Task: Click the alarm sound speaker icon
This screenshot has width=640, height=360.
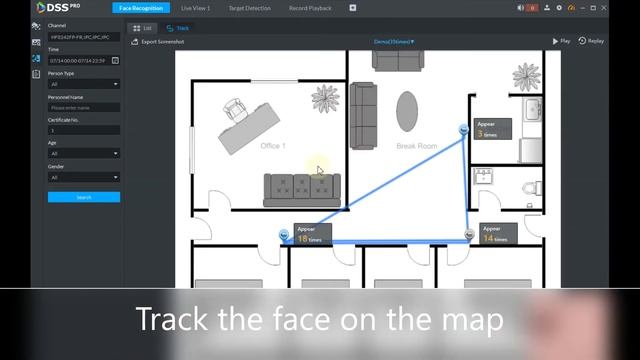Action: (x=520, y=8)
